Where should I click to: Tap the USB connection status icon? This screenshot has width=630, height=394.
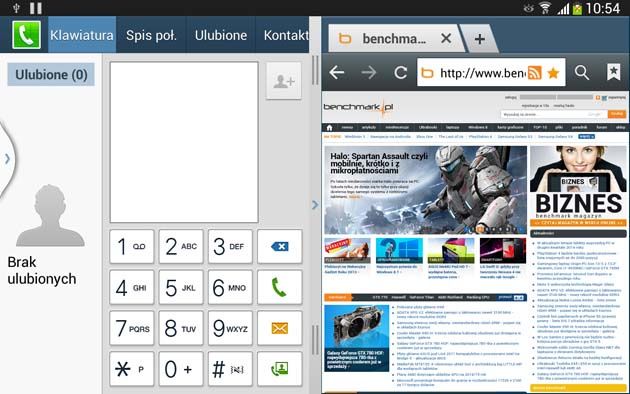pos(16,8)
